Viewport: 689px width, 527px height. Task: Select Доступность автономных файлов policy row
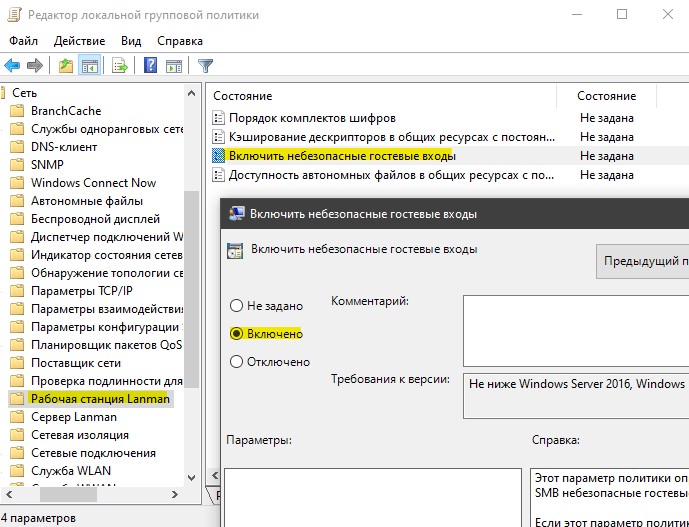tap(448, 175)
